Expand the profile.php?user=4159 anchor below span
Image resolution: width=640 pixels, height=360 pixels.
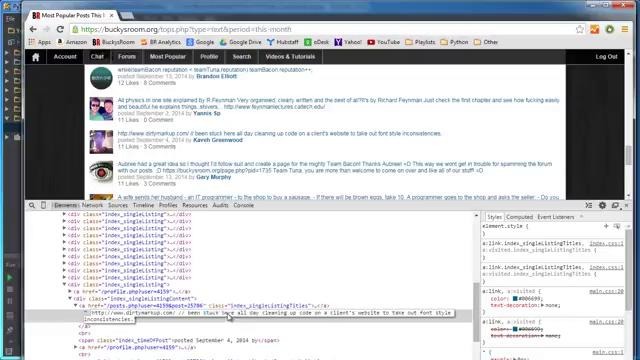click(76, 347)
